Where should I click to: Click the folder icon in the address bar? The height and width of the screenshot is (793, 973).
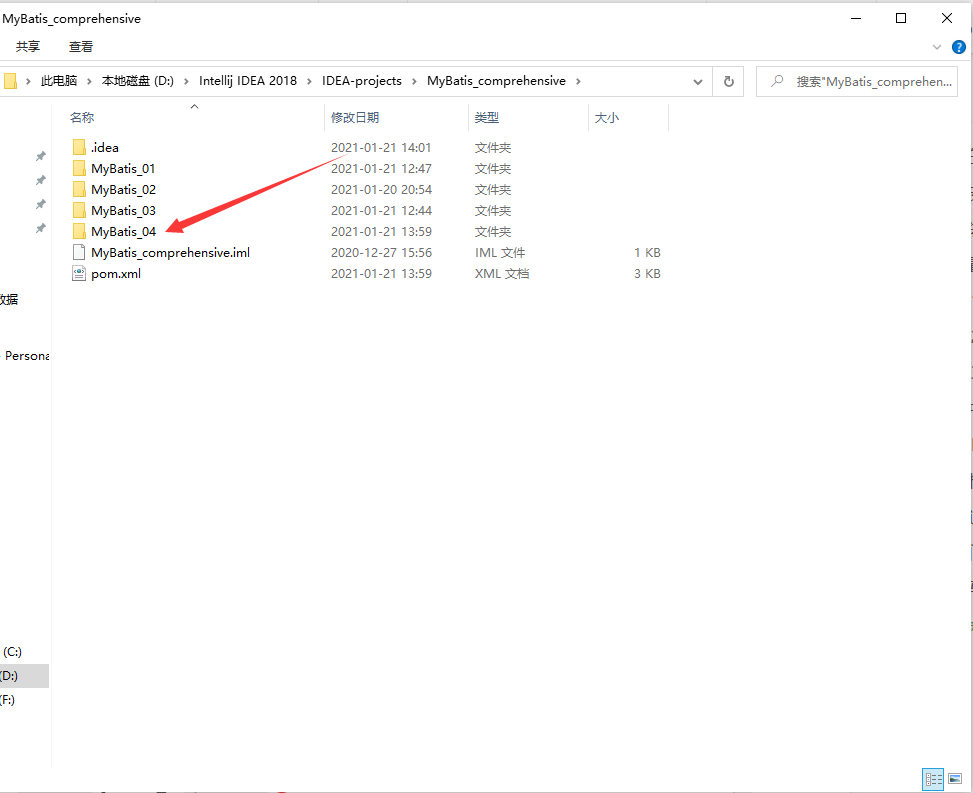pyautogui.click(x=10, y=81)
